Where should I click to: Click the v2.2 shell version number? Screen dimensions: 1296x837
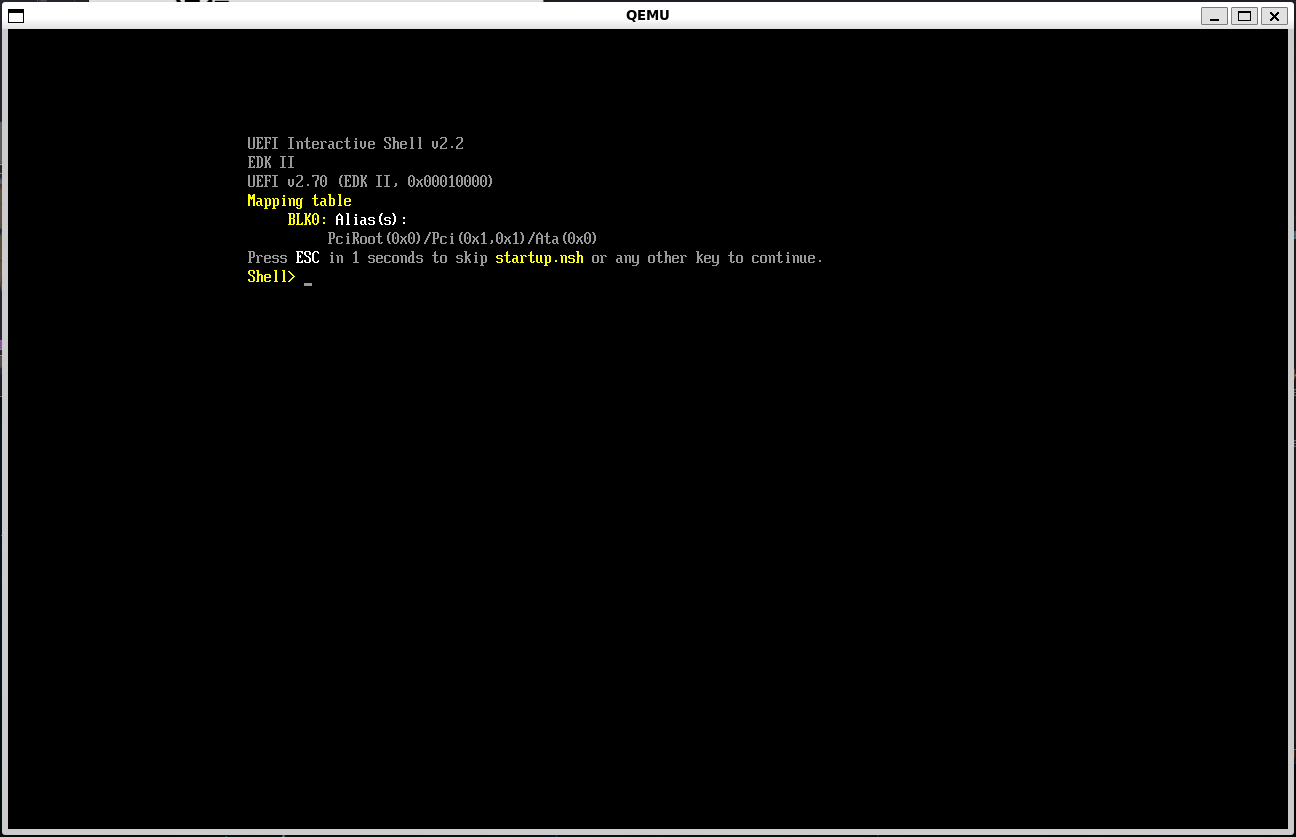[447, 144]
